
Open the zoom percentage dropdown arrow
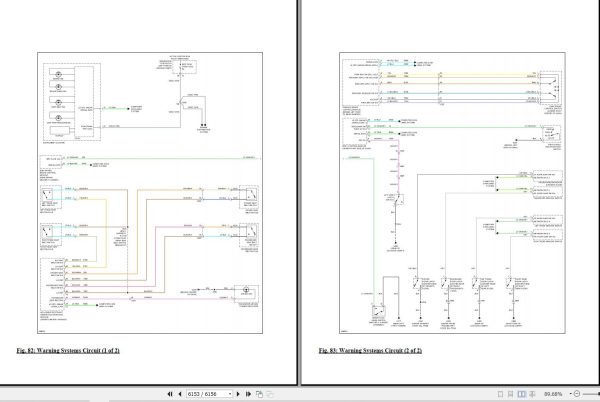click(571, 394)
